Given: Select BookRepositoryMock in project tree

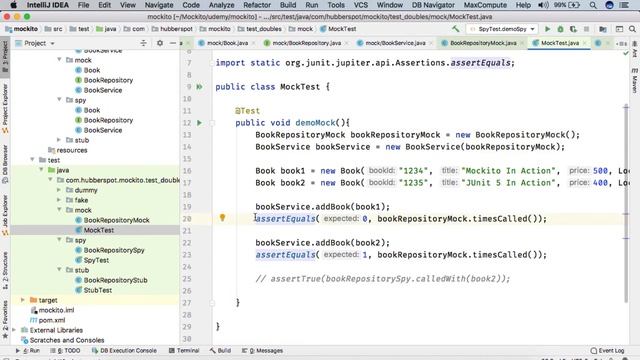Looking at the screenshot, I should [116, 220].
